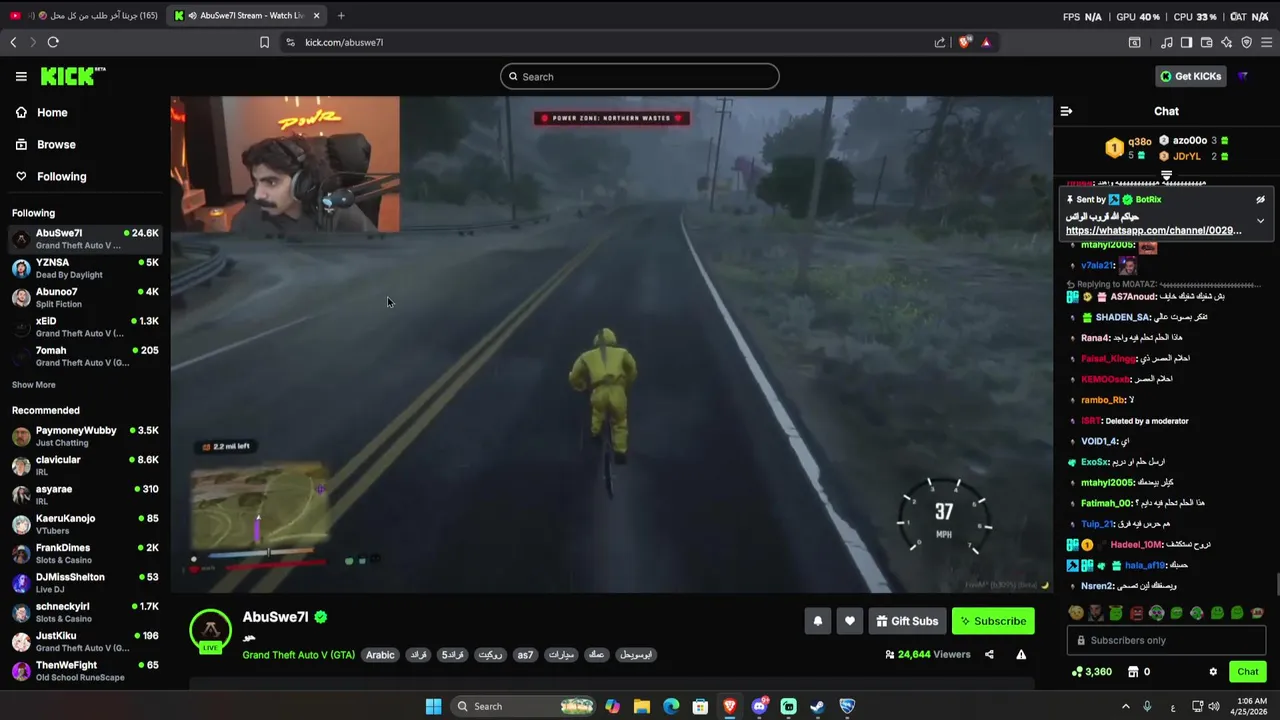Click the AbuSwe7l live profile avatar
The height and width of the screenshot is (720, 1280).
[210, 631]
